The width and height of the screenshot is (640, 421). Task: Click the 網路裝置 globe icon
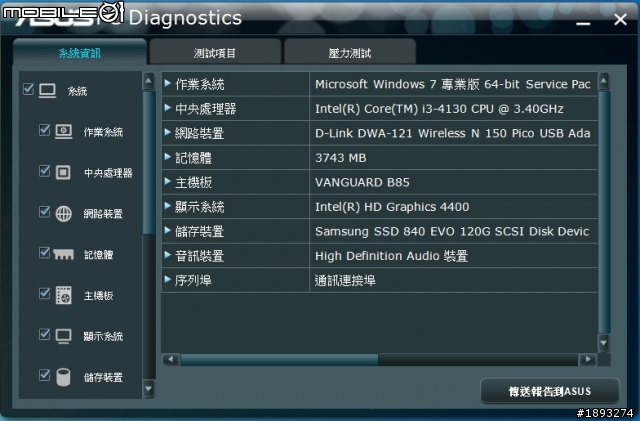(x=64, y=214)
